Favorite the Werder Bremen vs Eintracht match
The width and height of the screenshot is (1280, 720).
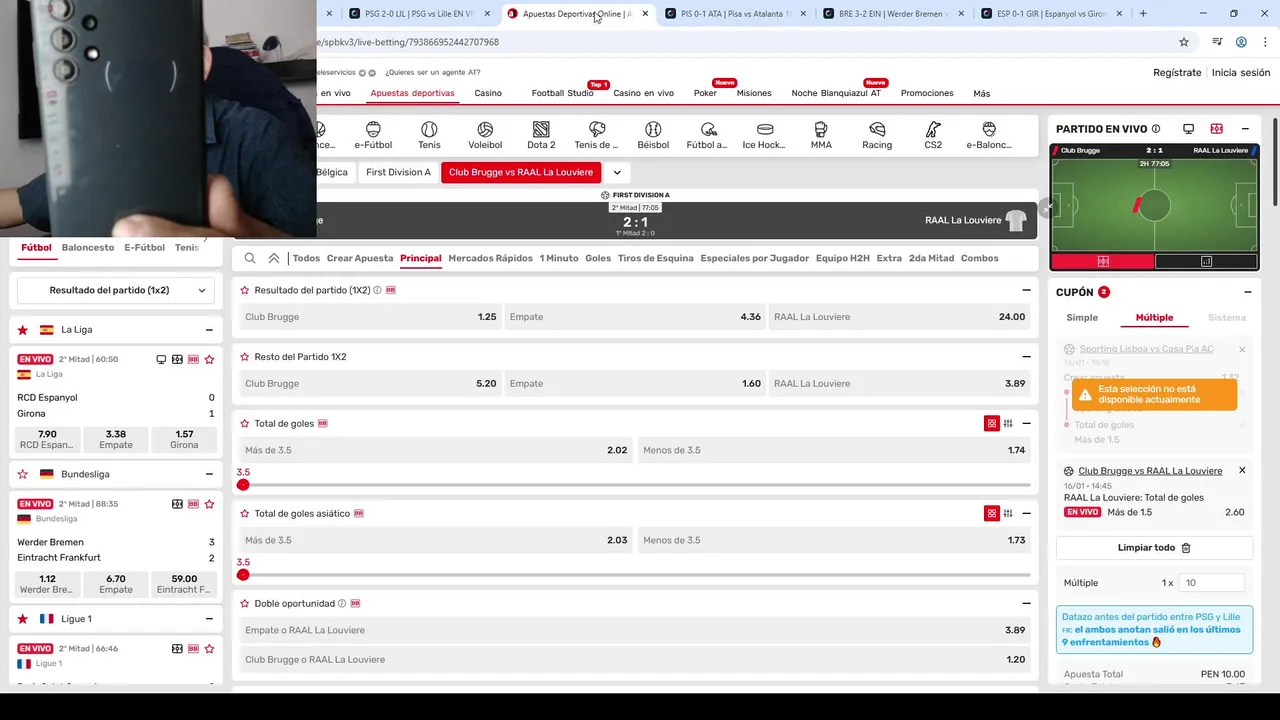tap(209, 504)
